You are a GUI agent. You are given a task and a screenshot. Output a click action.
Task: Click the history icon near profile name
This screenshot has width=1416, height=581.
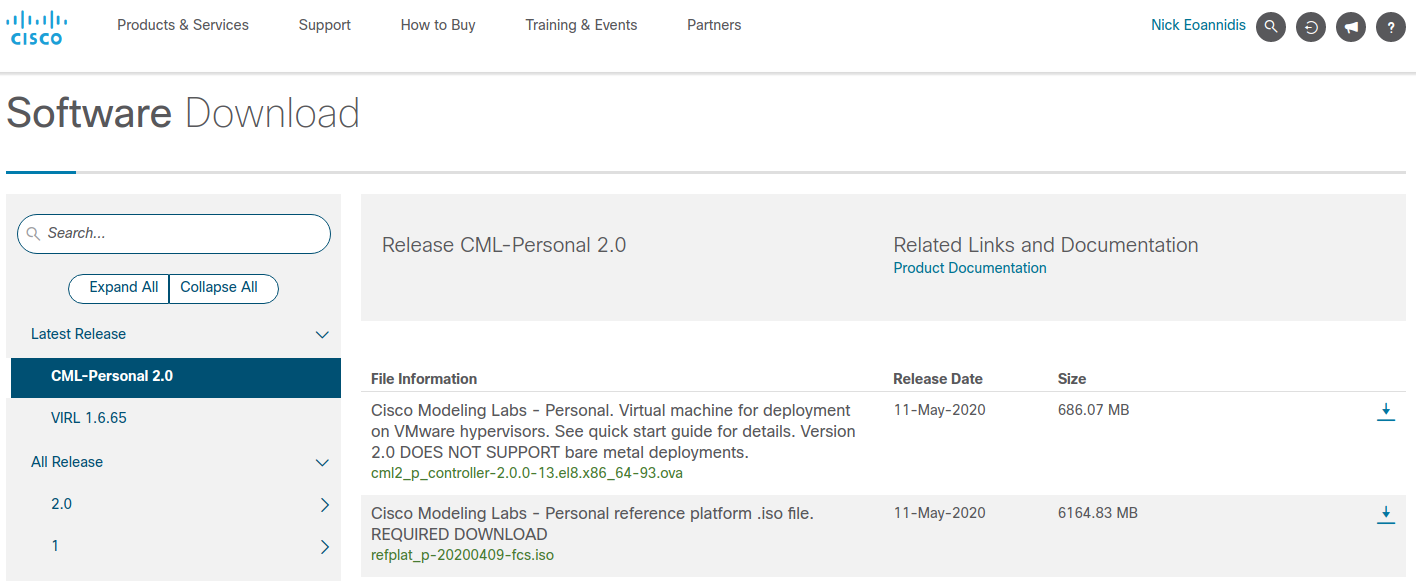(x=1310, y=26)
